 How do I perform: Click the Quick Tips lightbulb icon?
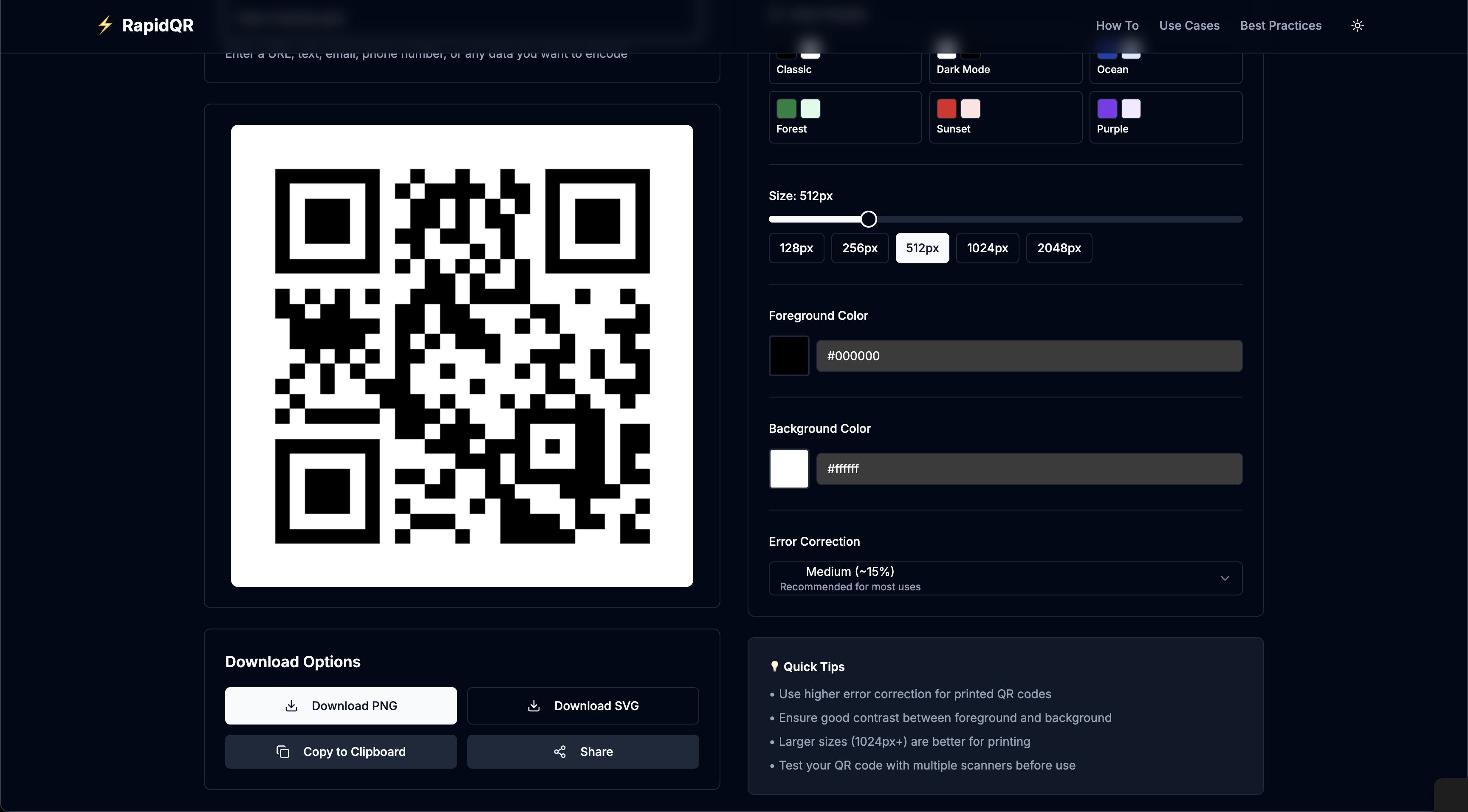click(774, 666)
